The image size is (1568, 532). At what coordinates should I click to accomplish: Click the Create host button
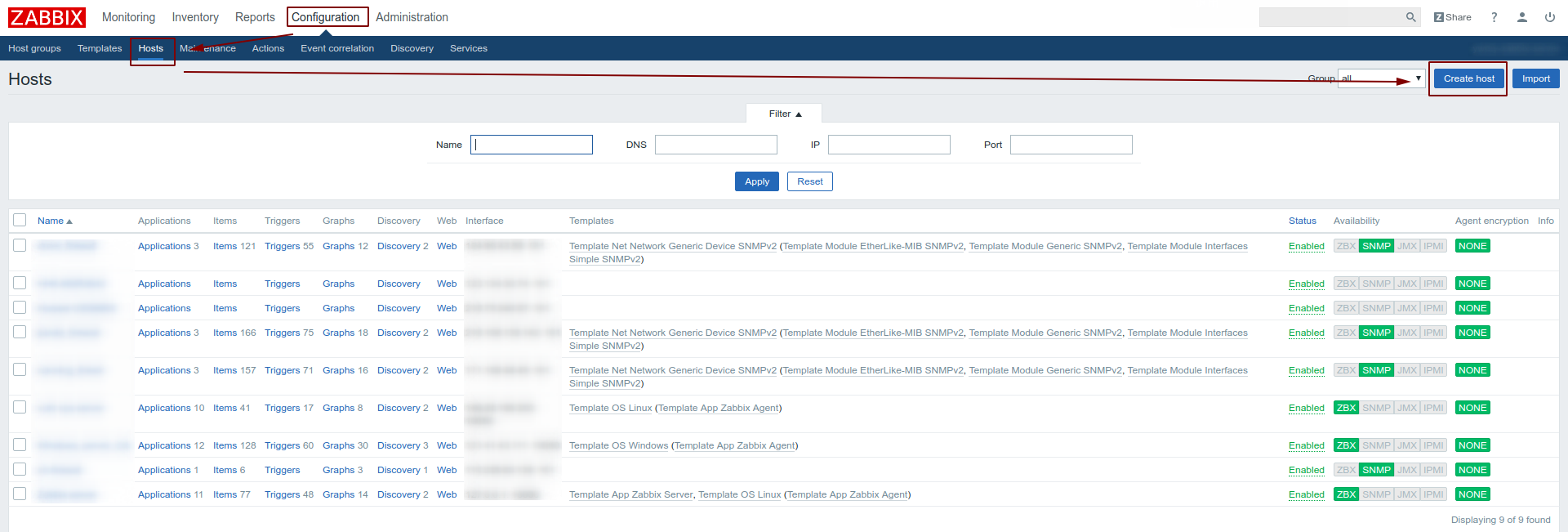click(1469, 78)
